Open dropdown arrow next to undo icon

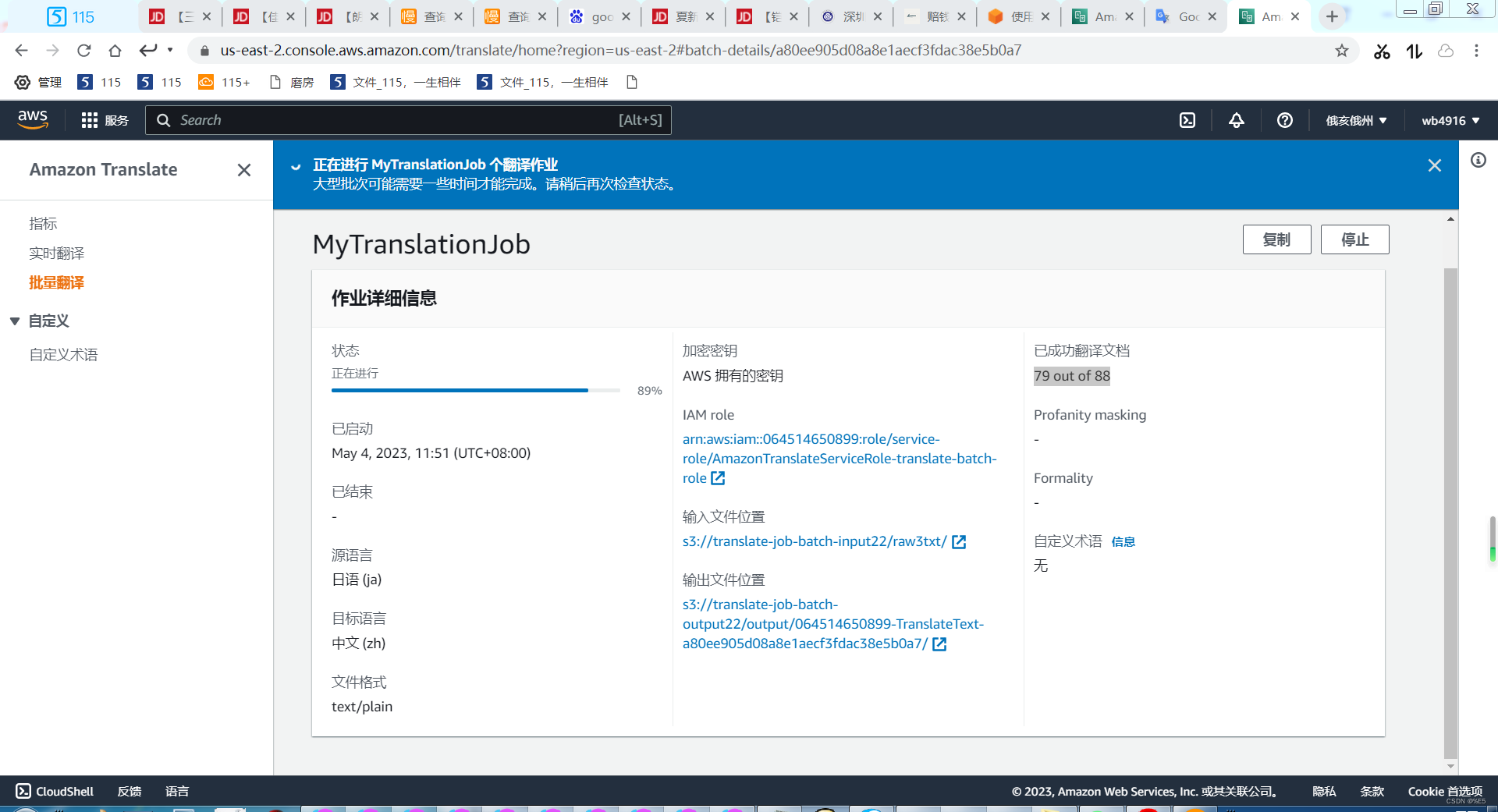(170, 50)
